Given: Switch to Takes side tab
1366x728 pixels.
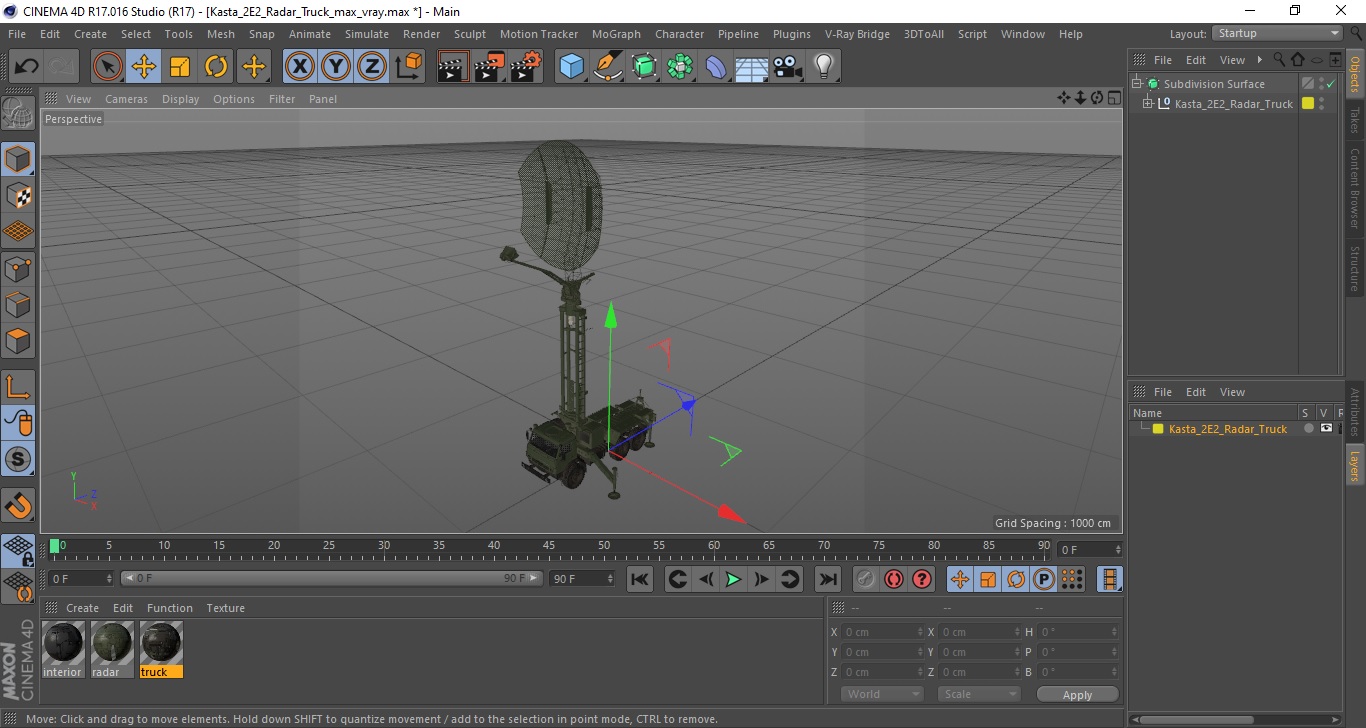Looking at the screenshot, I should [x=1355, y=121].
